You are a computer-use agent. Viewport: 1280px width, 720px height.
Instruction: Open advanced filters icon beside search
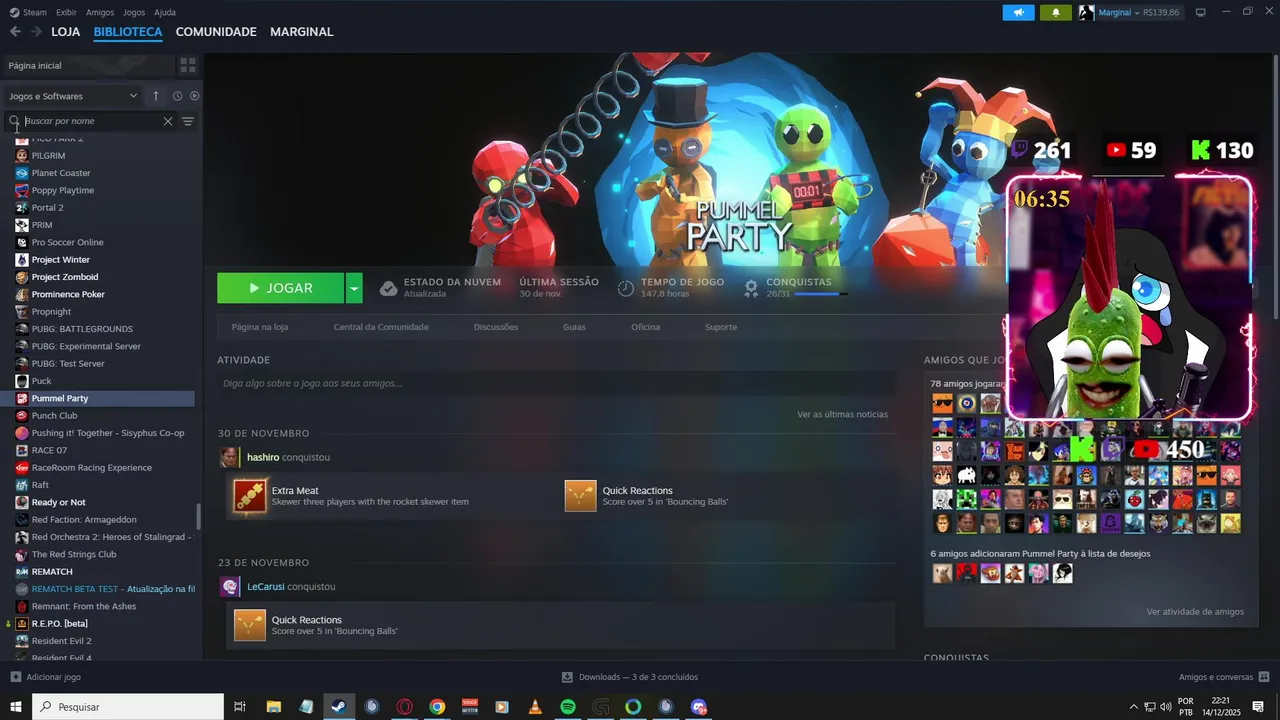(188, 121)
